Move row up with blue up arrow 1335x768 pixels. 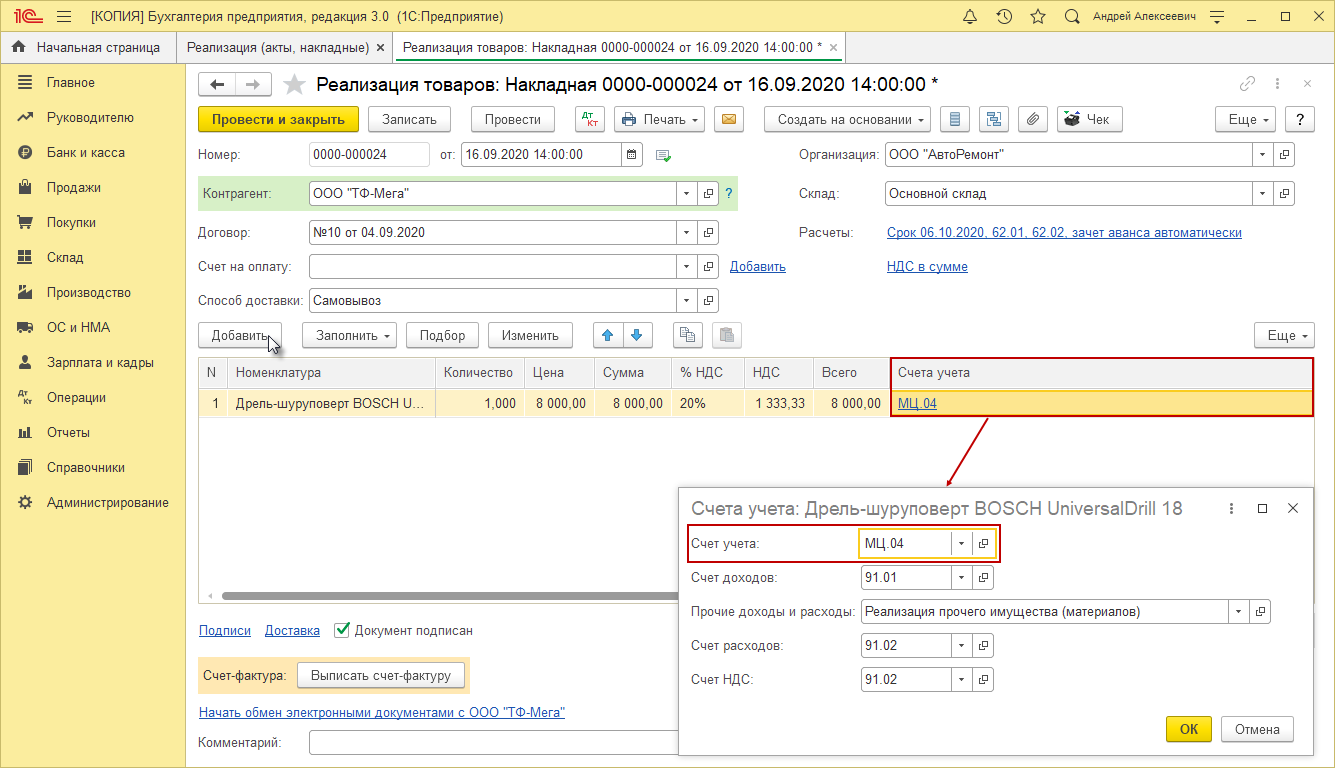pos(607,336)
